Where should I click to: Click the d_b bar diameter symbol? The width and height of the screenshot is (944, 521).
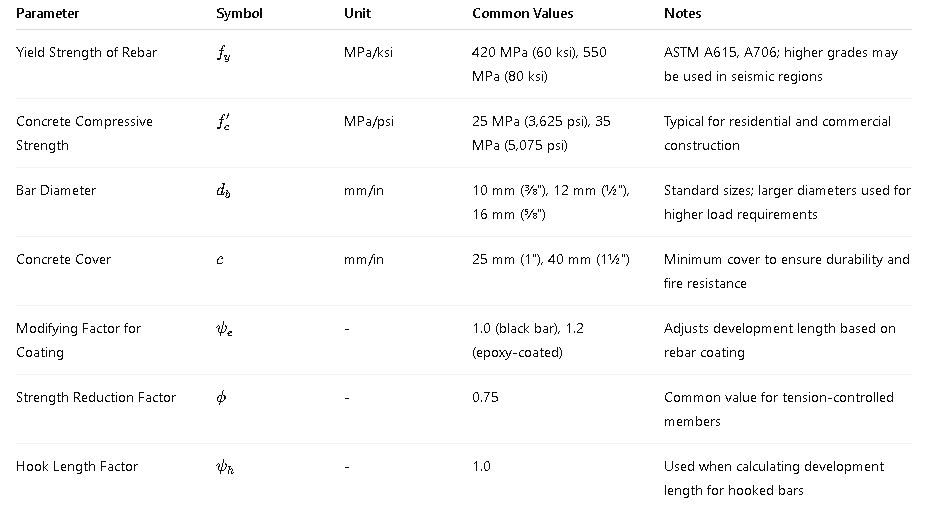[x=225, y=191]
